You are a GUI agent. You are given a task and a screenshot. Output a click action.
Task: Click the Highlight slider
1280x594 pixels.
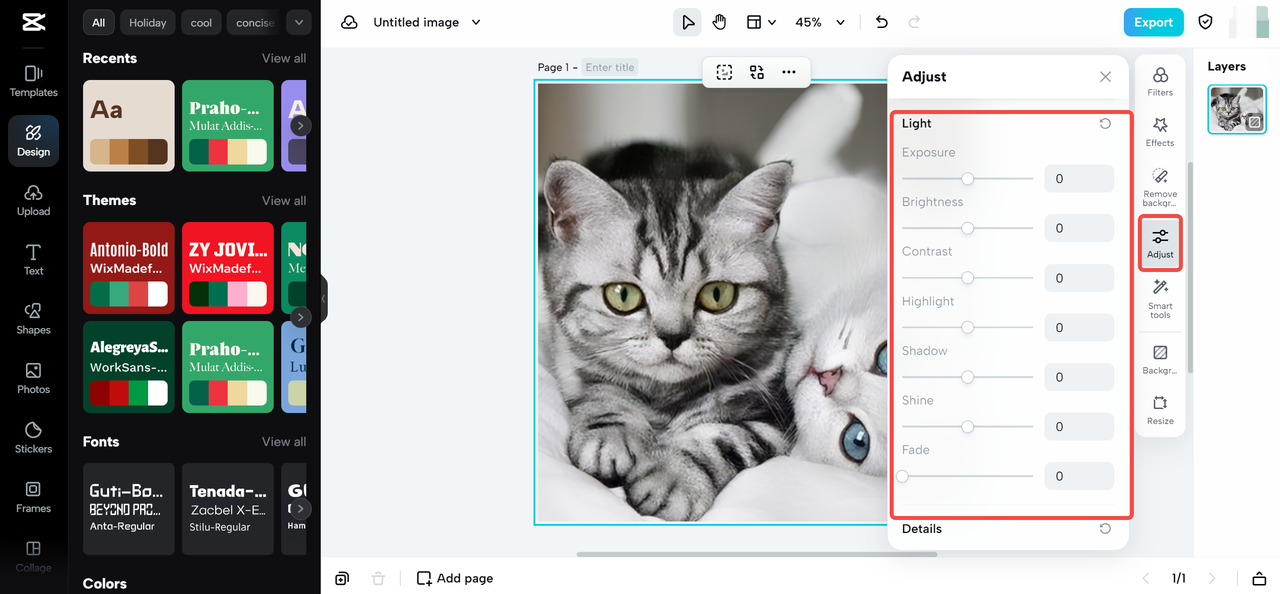click(967, 327)
